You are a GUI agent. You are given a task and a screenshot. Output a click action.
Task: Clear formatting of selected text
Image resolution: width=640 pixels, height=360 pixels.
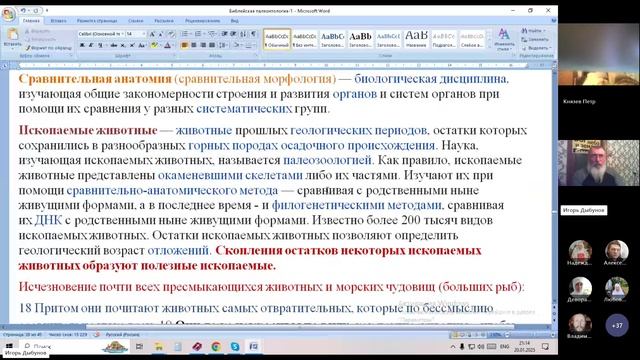coord(171,34)
